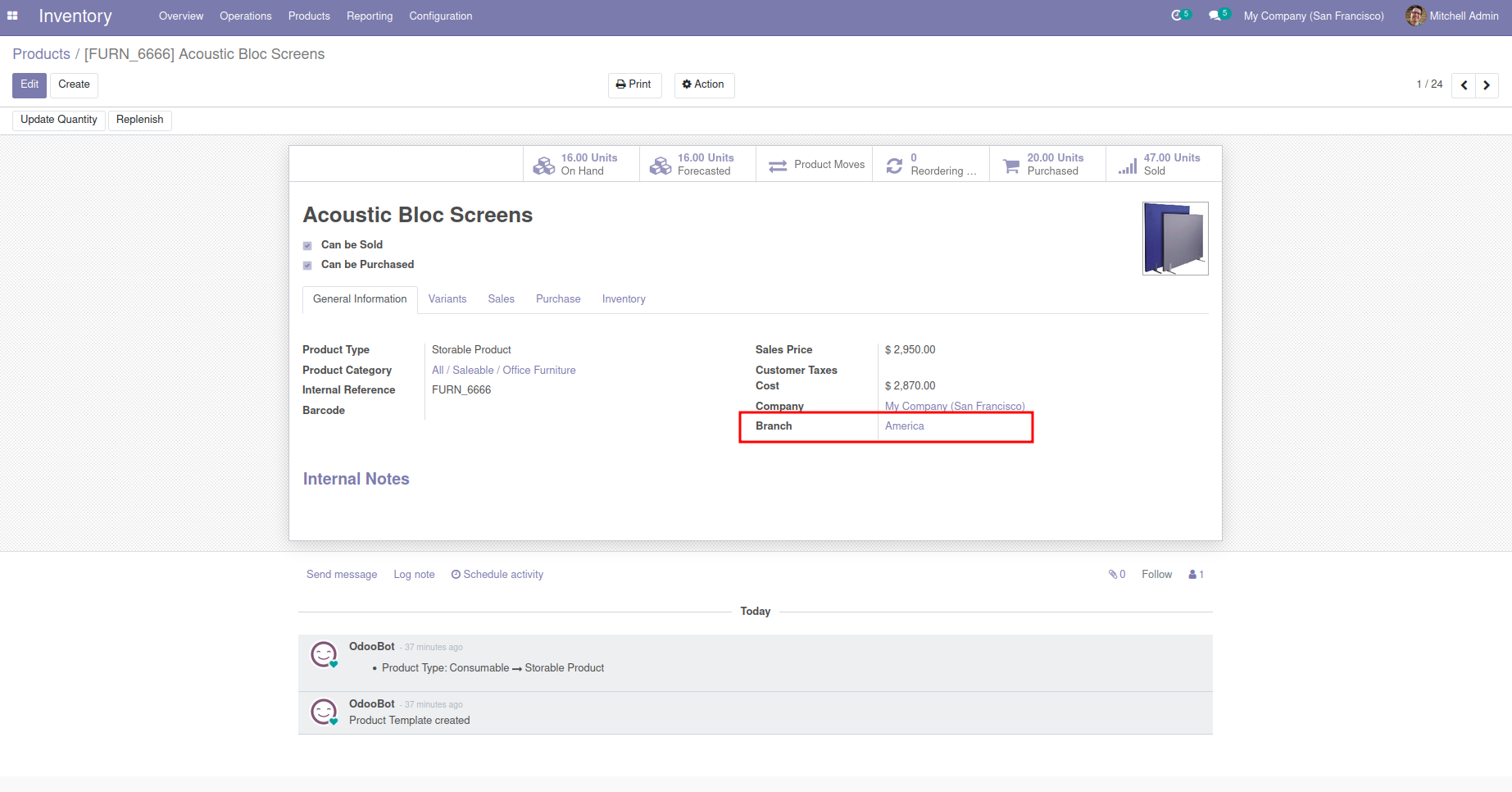Image resolution: width=1512 pixels, height=792 pixels.
Task: Open Reordering rules refresh icon
Action: pyautogui.click(x=894, y=165)
